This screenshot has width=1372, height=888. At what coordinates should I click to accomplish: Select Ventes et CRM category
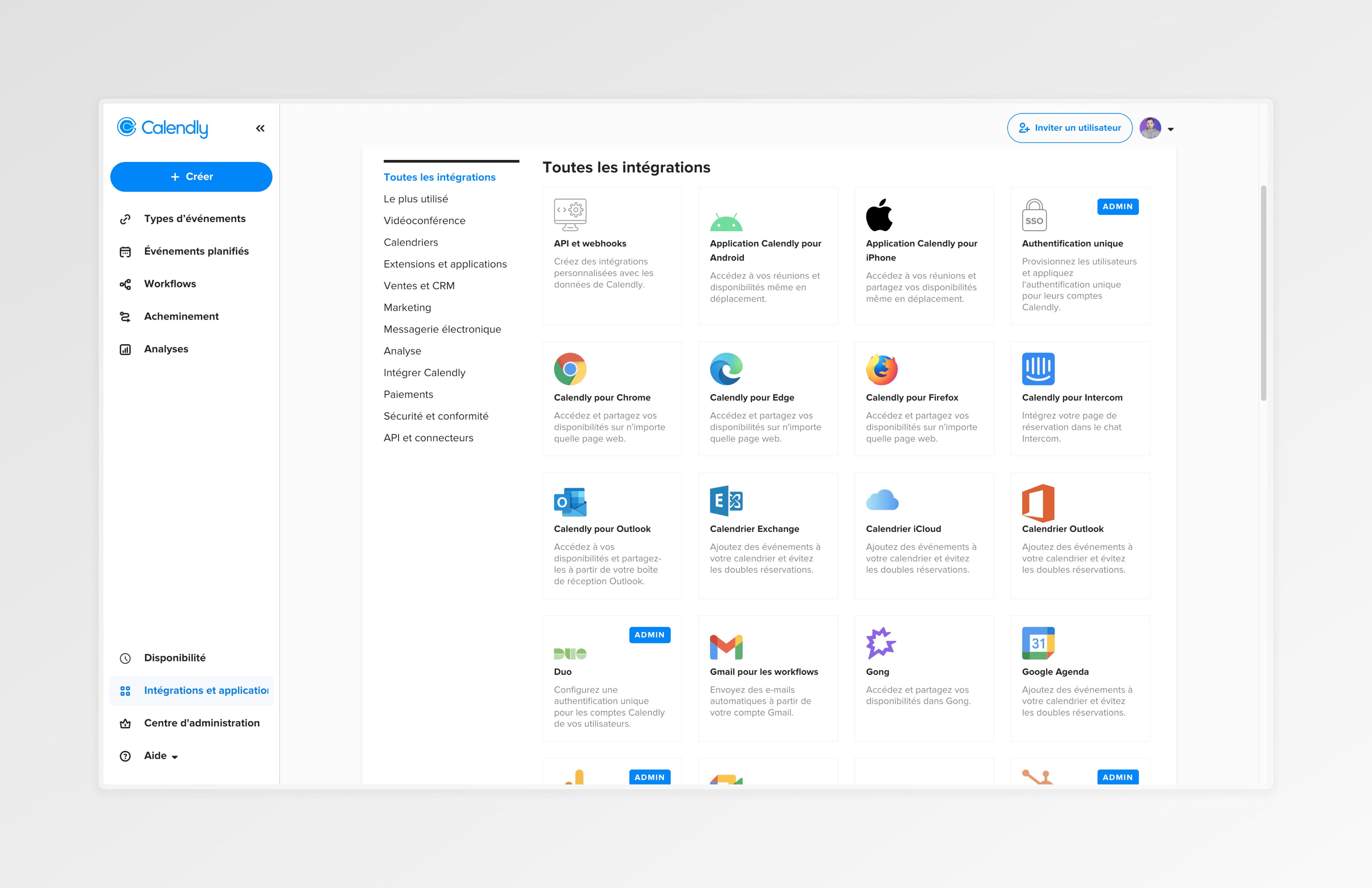(419, 285)
